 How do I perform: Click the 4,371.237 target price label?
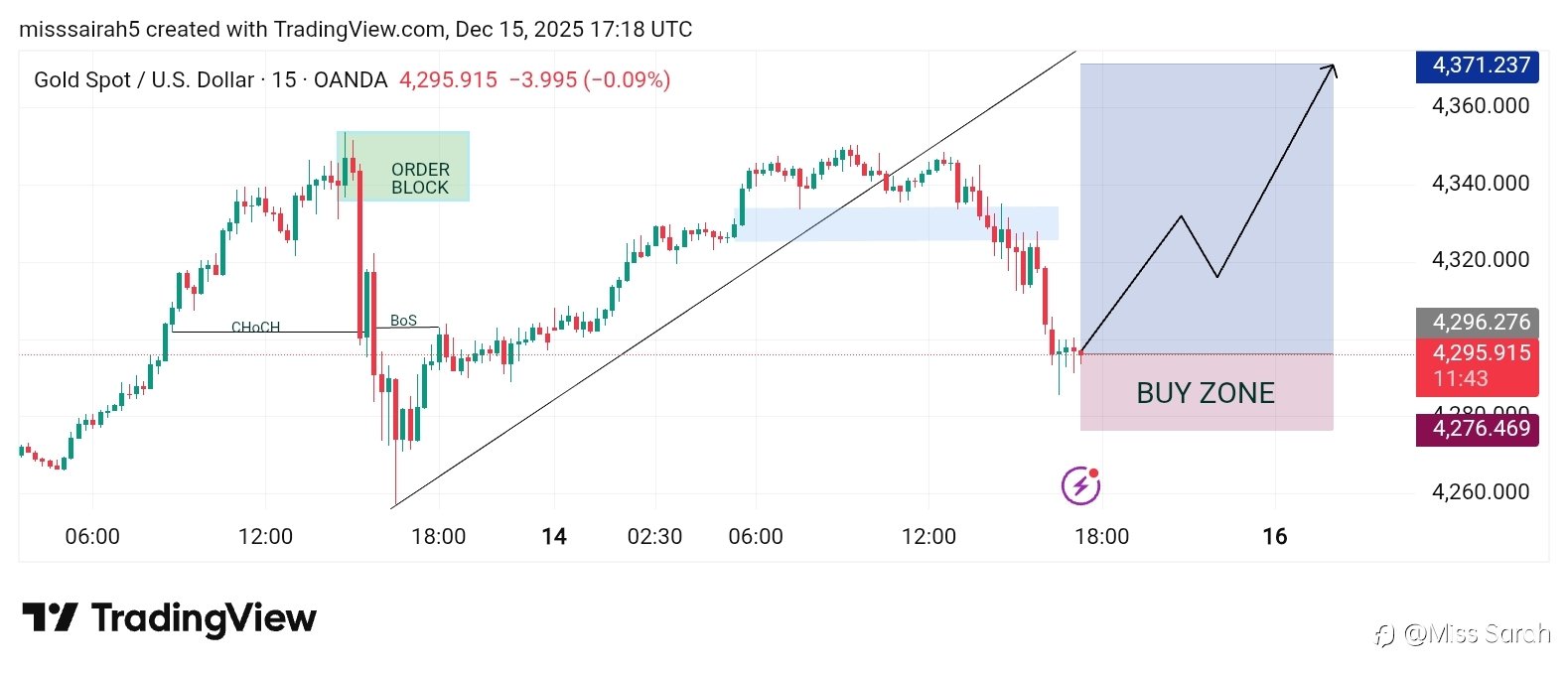click(1477, 66)
